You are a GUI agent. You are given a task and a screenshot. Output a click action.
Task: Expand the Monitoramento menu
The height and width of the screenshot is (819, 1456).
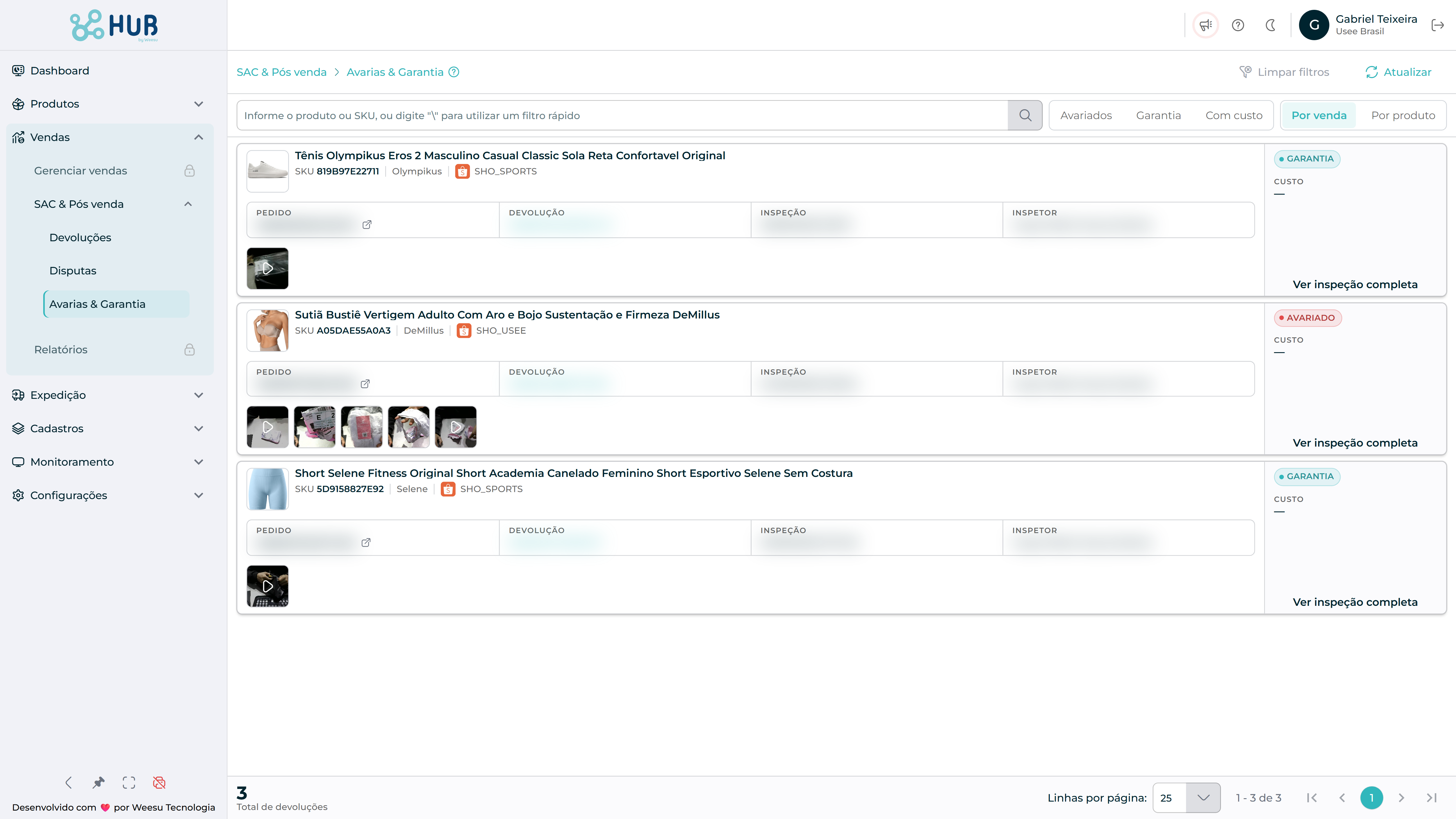[x=110, y=462]
